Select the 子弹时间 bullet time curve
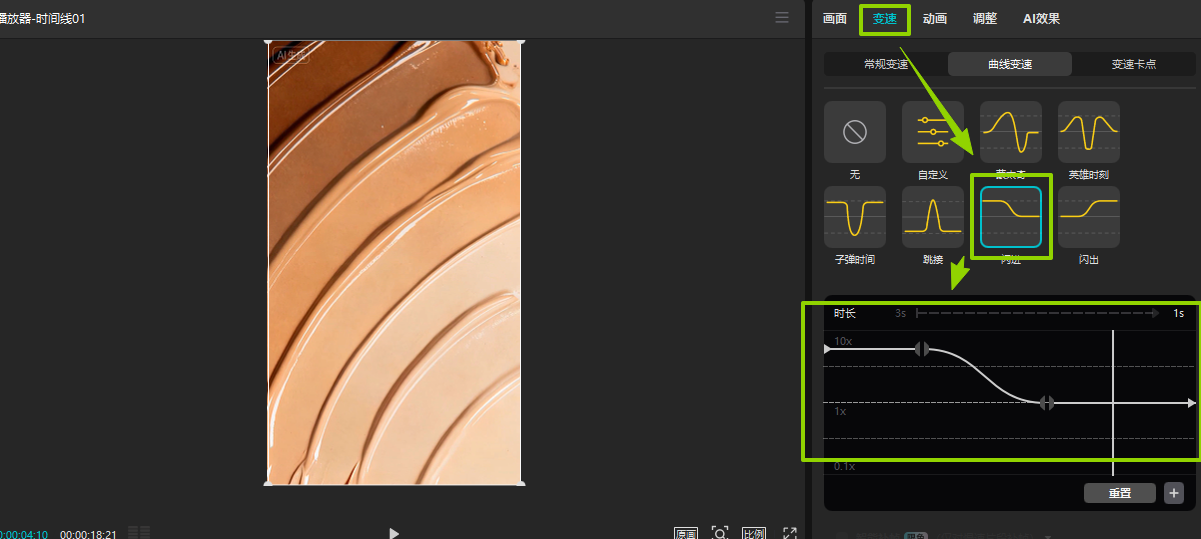This screenshot has height=539, width=1201. click(854, 217)
